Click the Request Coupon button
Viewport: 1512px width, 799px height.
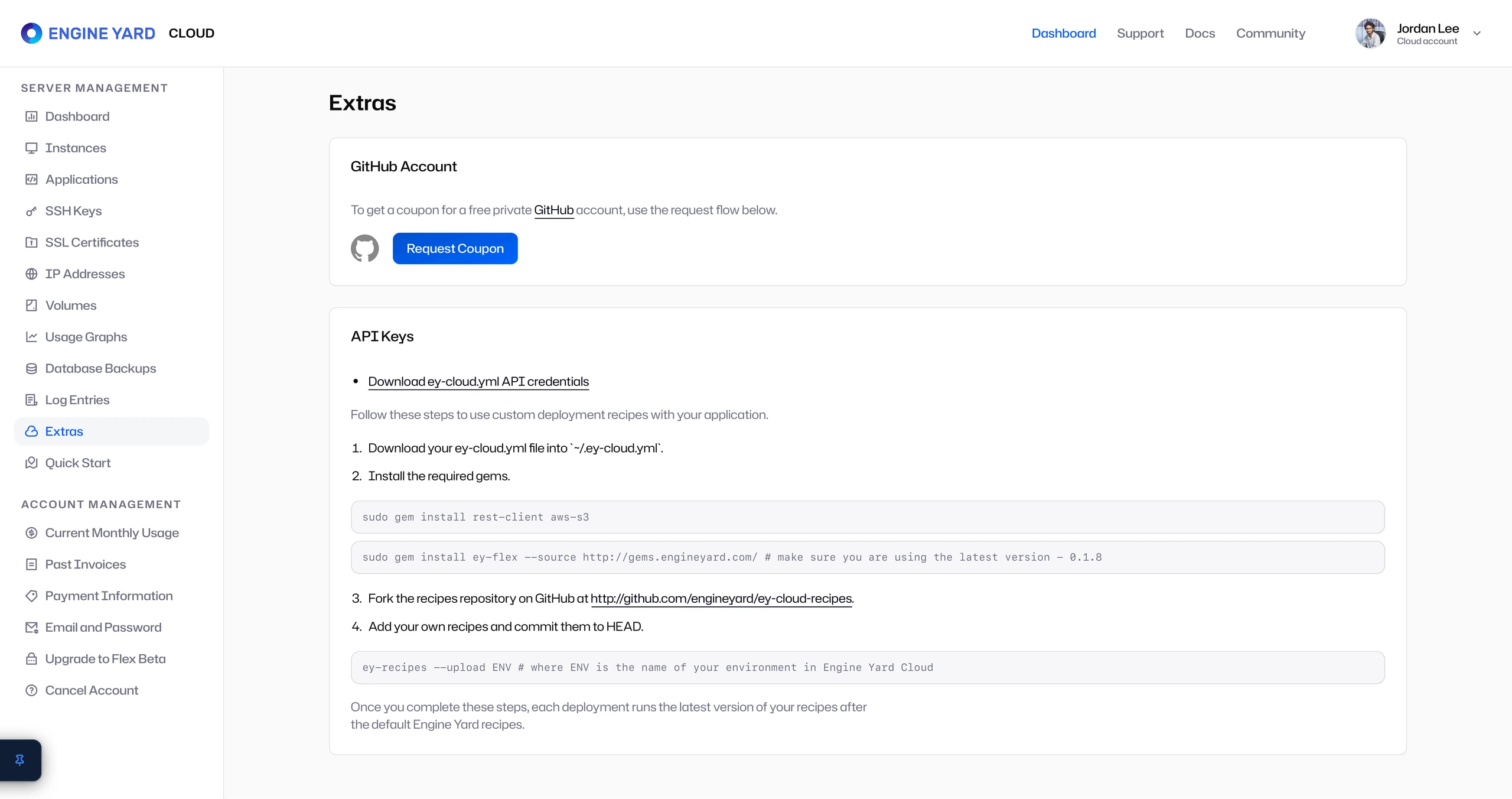455,248
